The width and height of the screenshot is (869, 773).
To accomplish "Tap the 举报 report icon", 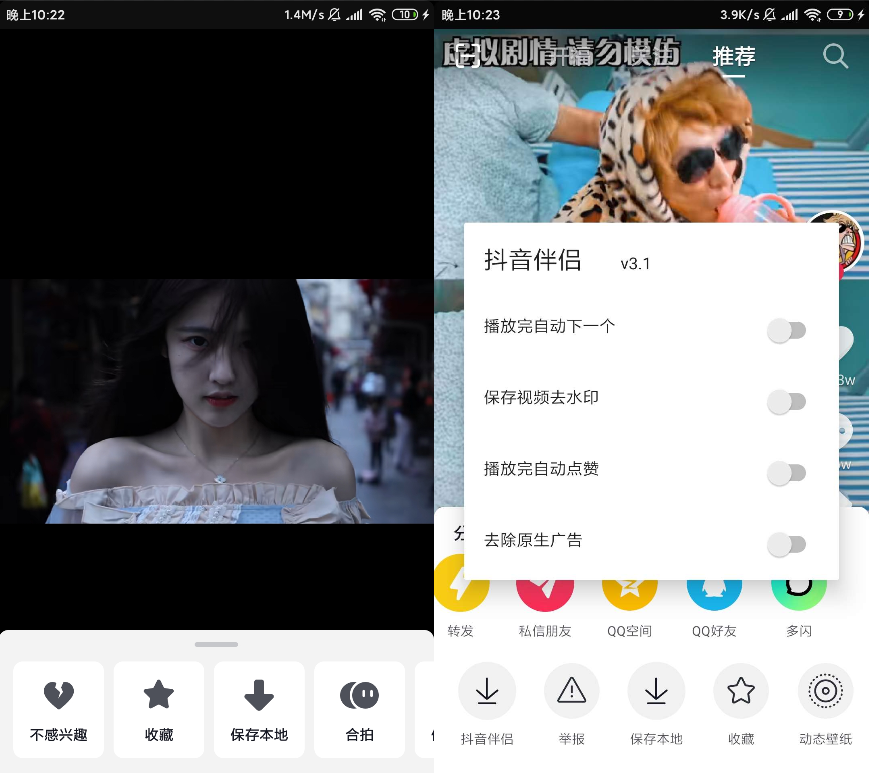I will click(x=571, y=690).
